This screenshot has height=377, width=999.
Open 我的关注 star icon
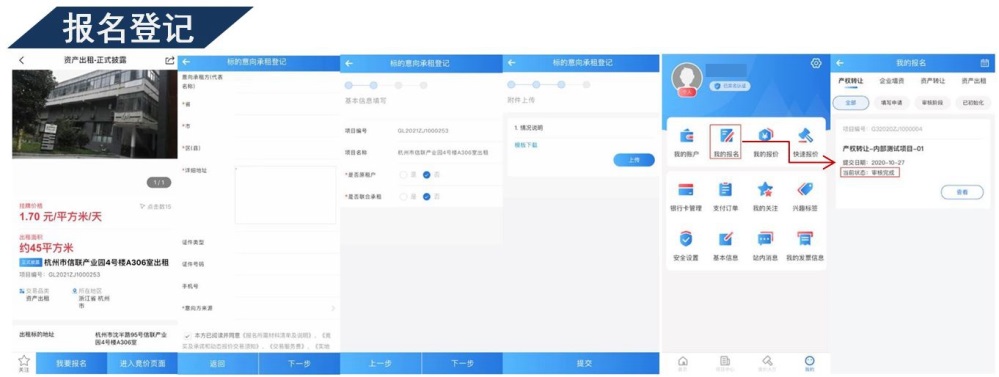[765, 189]
